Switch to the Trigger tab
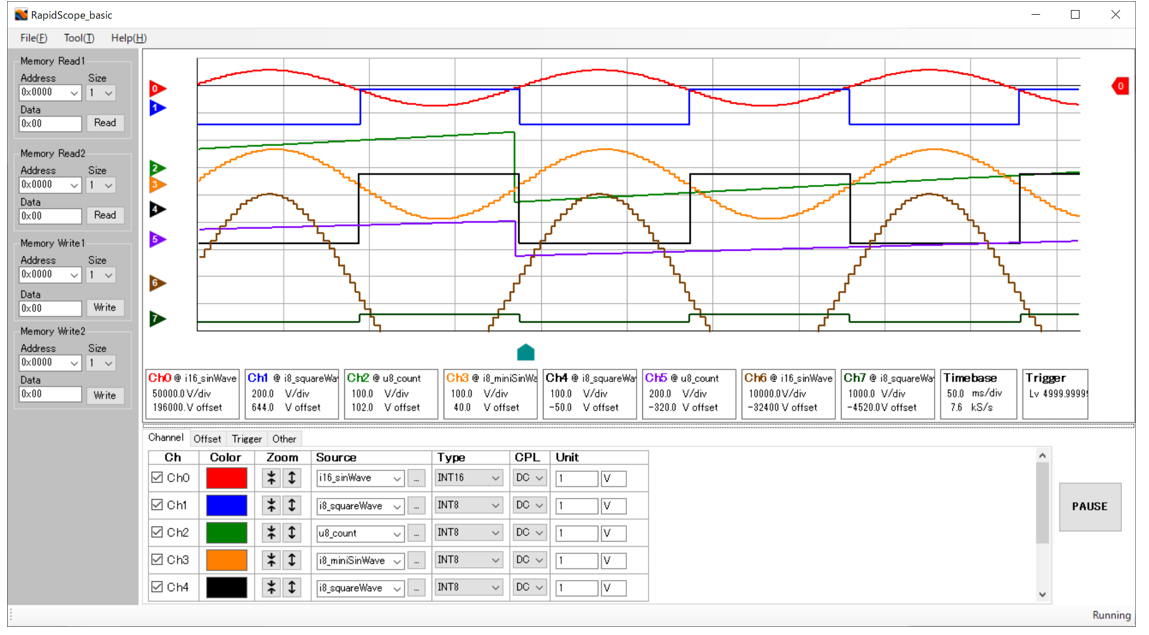 247,439
